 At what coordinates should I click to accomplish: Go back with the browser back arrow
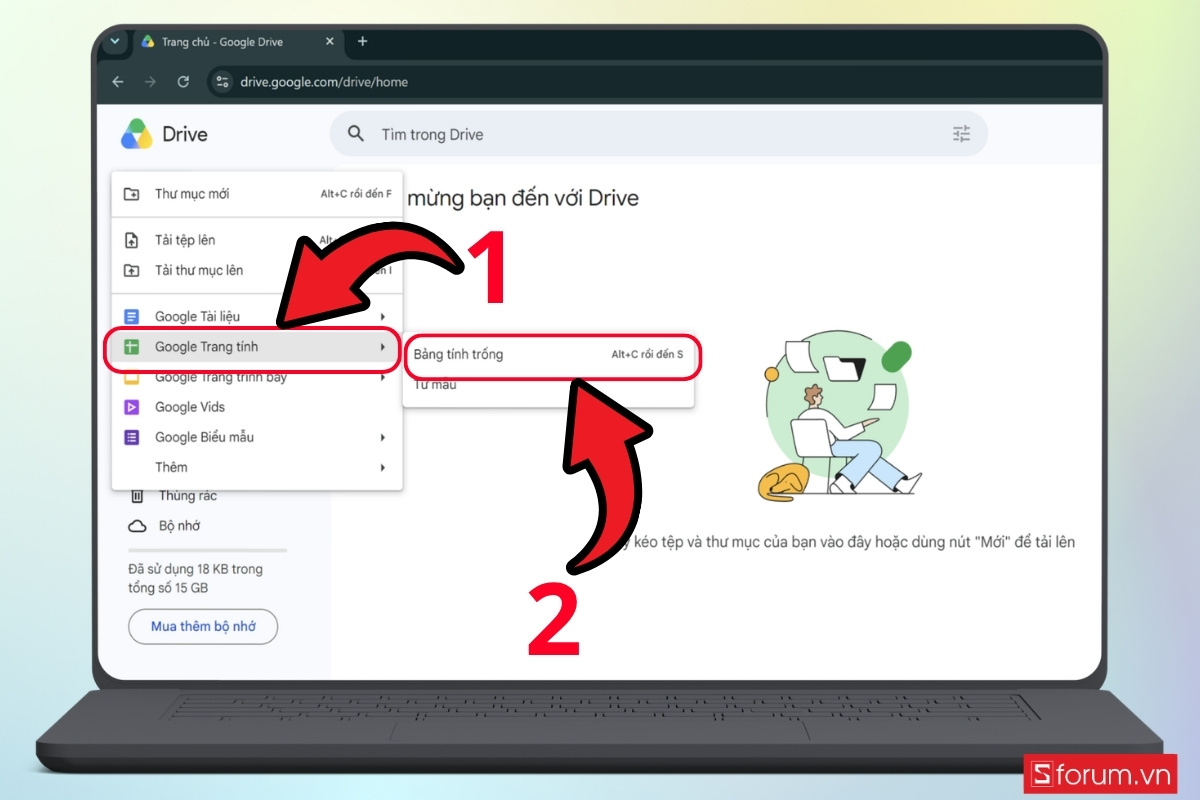pyautogui.click(x=118, y=82)
